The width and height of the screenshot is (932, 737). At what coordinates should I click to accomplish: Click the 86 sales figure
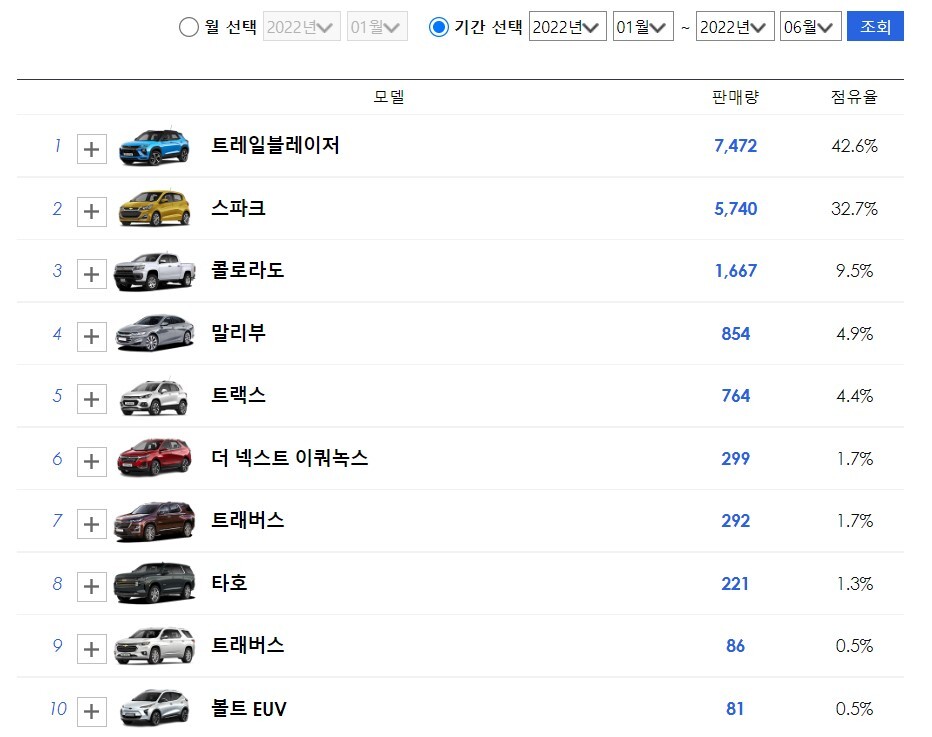pyautogui.click(x=735, y=646)
